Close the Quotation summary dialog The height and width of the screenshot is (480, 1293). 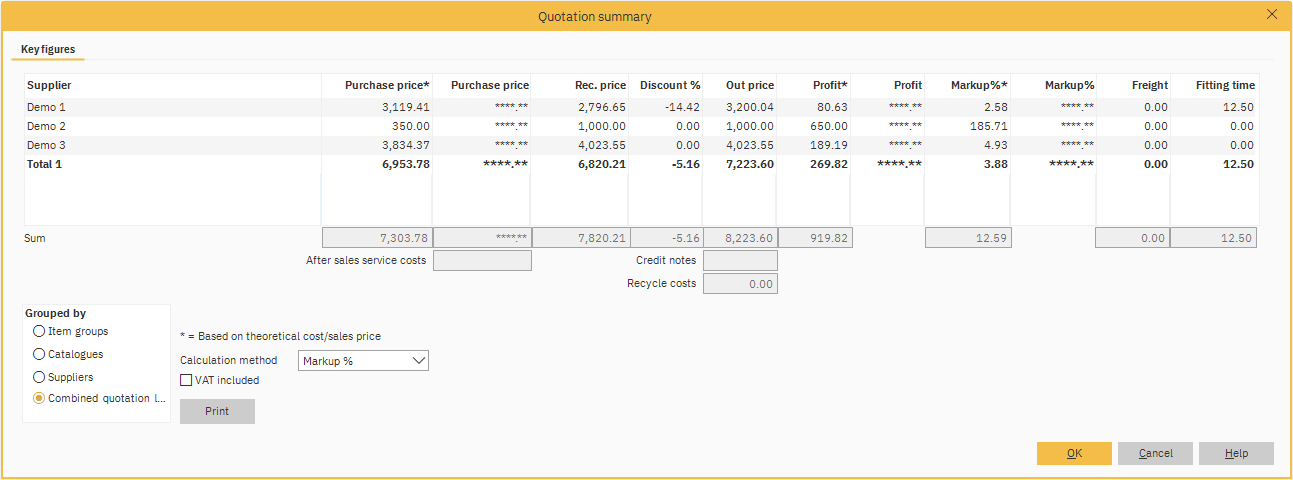pyautogui.click(x=1272, y=14)
